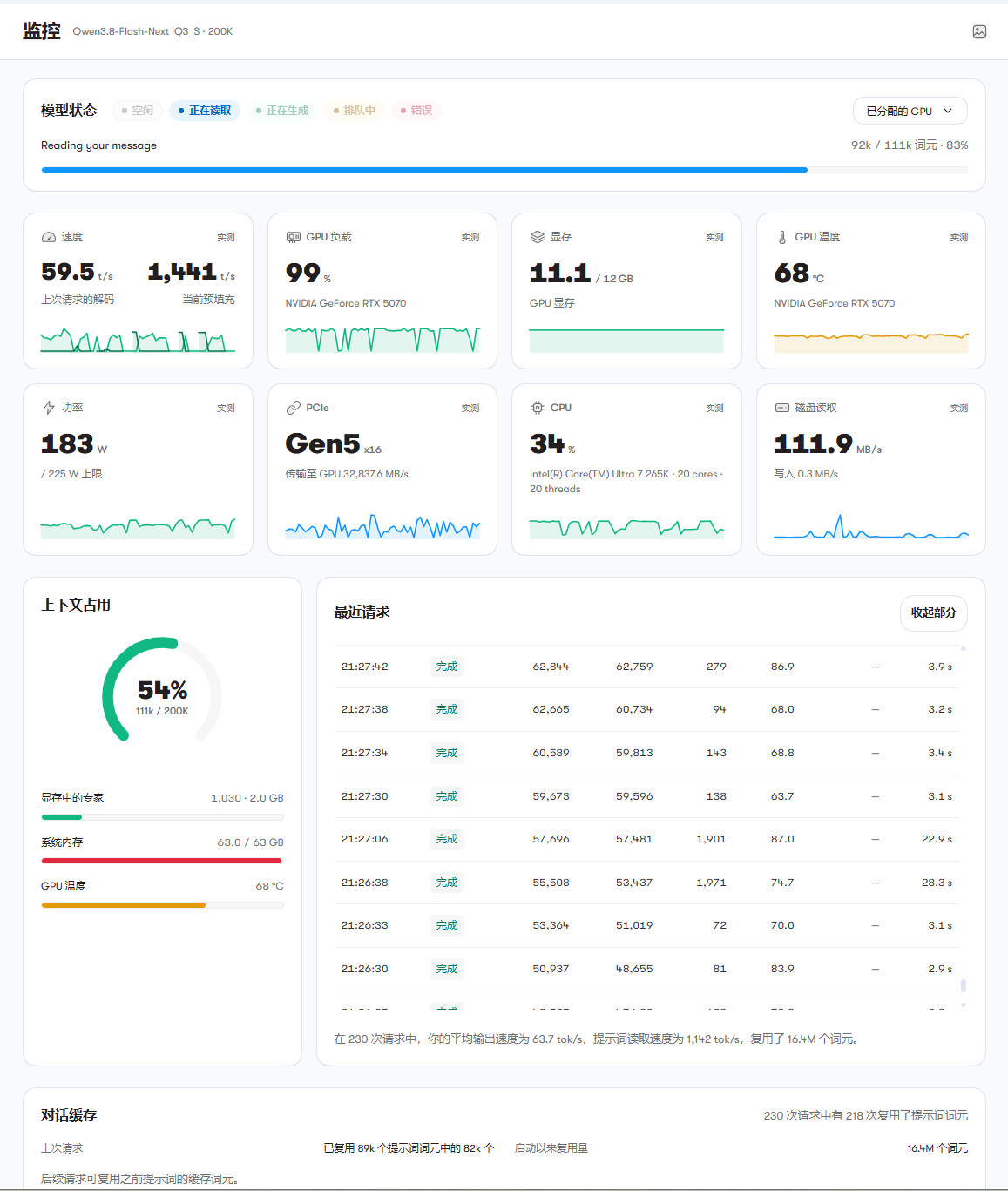
Task: Click the GPU 负载 sparkline chart
Action: pyautogui.click(x=382, y=340)
